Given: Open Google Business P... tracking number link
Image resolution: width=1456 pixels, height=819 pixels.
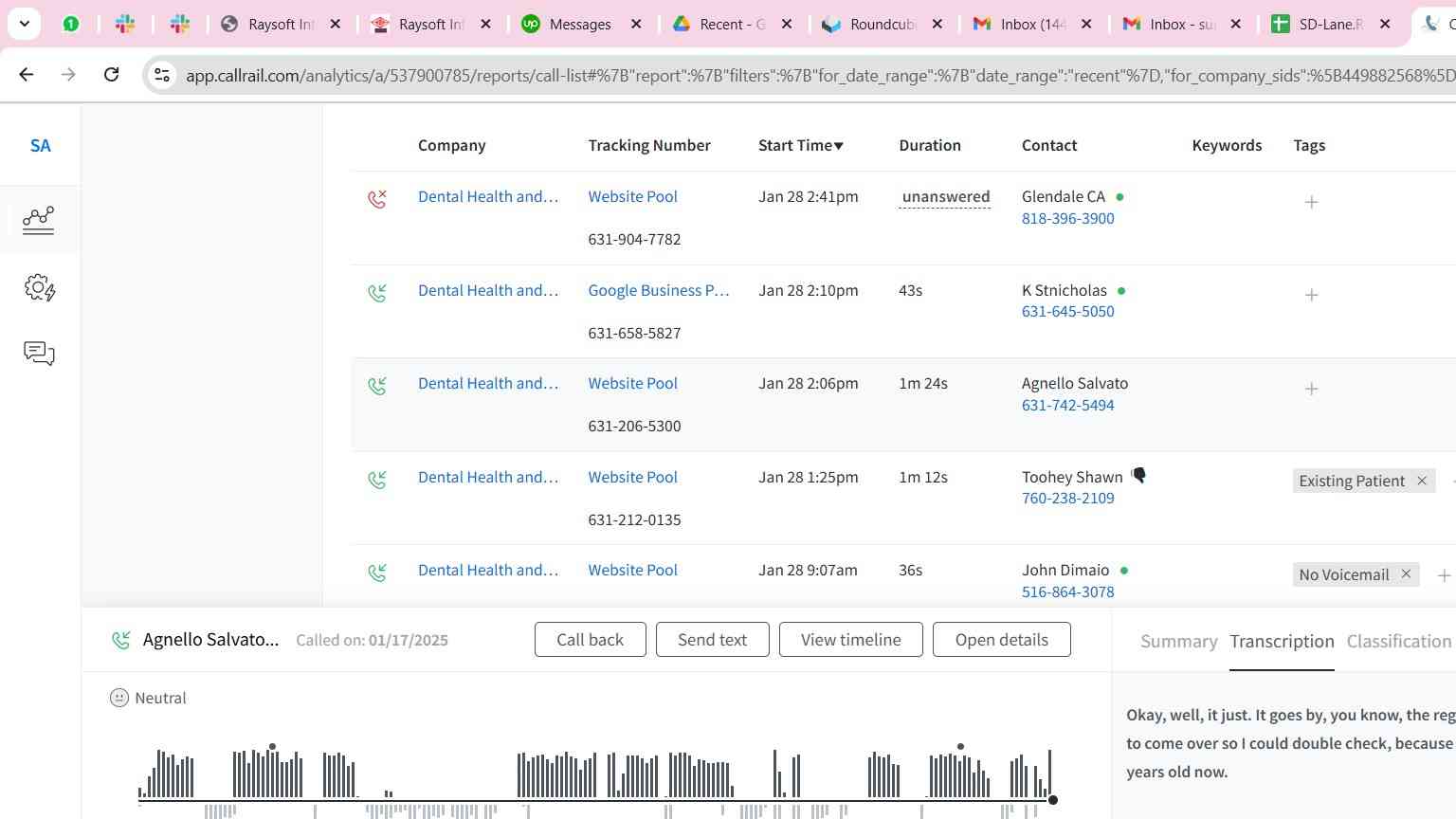Looking at the screenshot, I should point(659,290).
